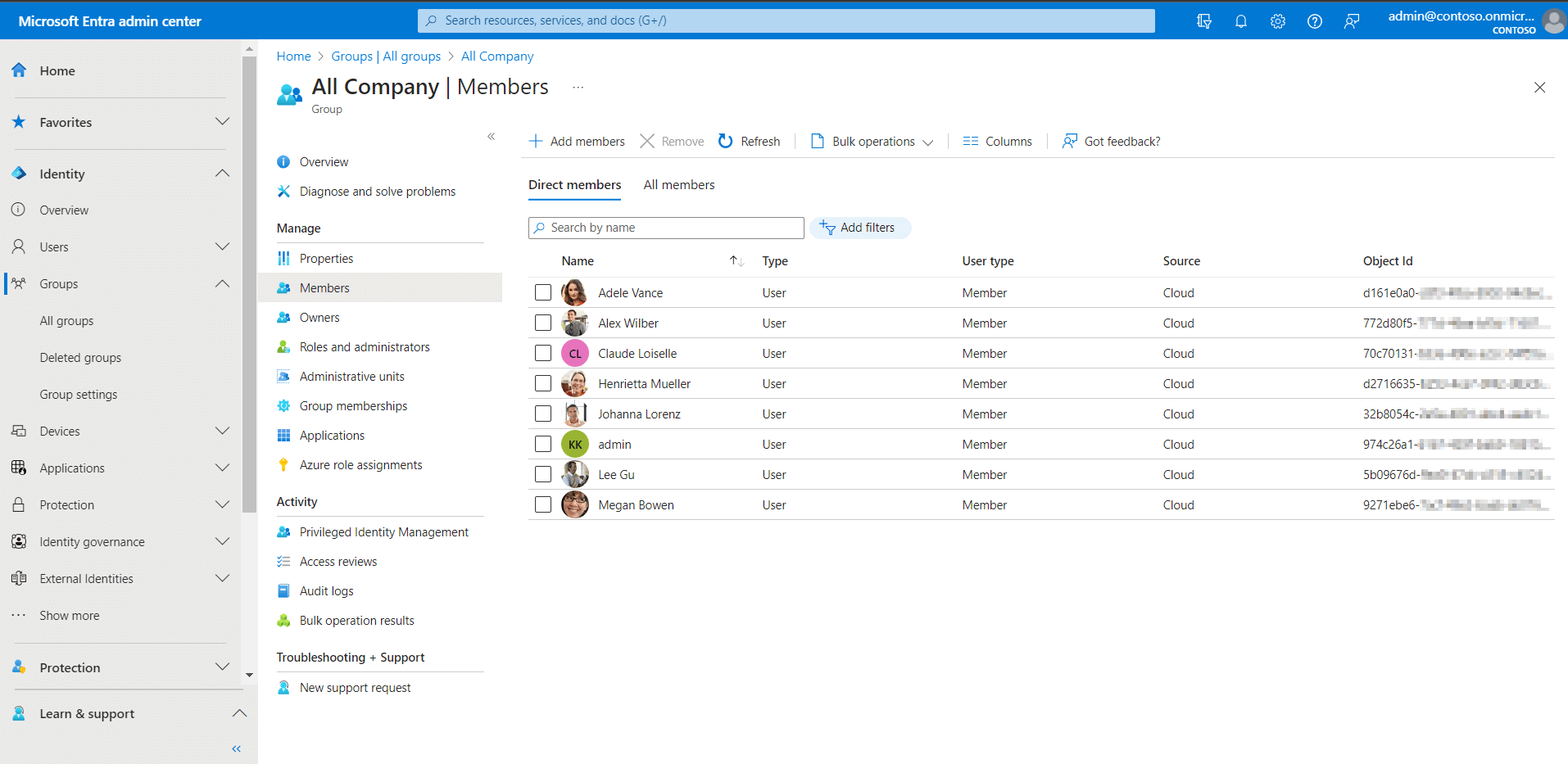The width and height of the screenshot is (1568, 764).
Task: Expand the Bulk operations dropdown
Action: (929, 141)
